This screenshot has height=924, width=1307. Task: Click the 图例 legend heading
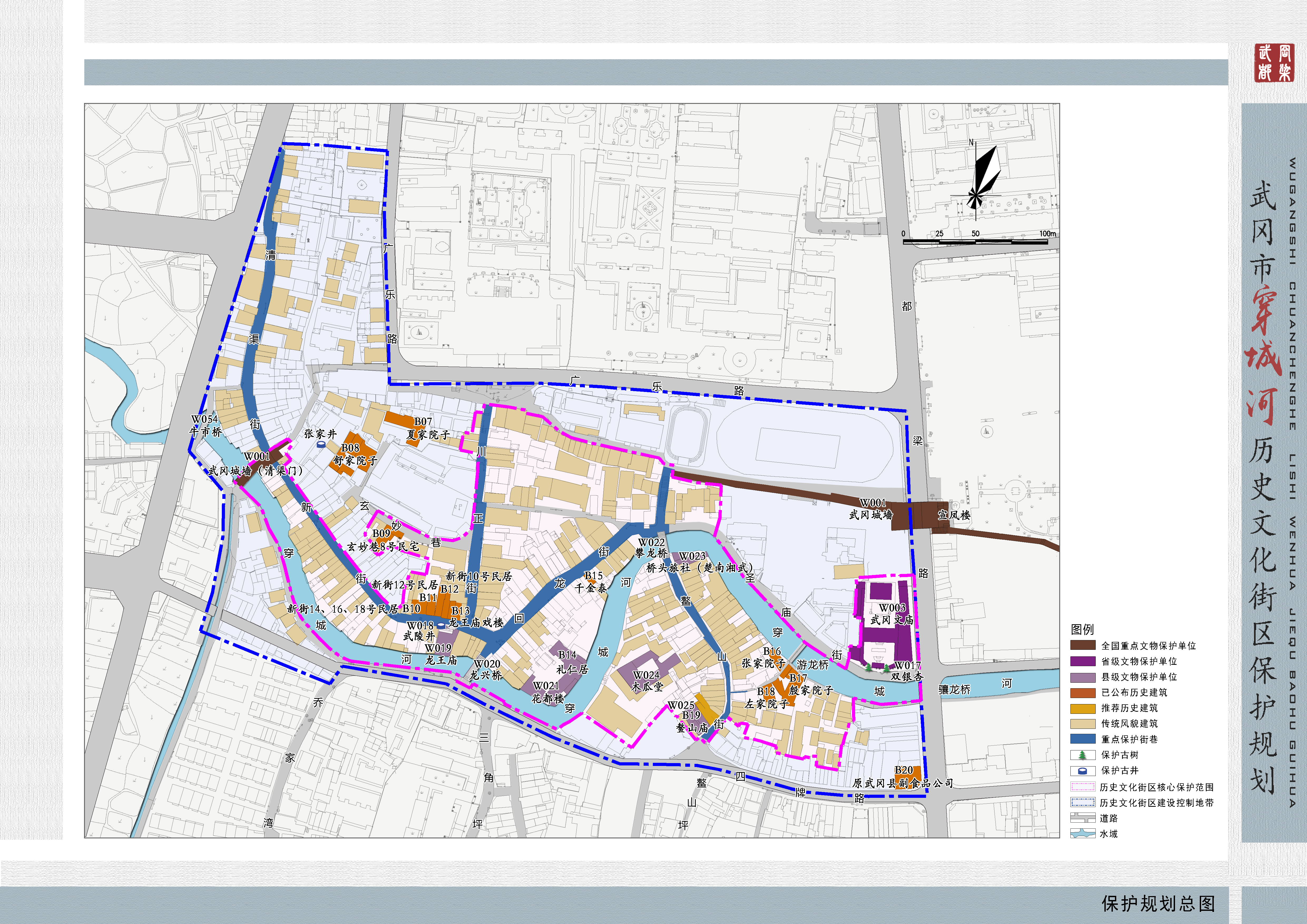(x=1082, y=629)
